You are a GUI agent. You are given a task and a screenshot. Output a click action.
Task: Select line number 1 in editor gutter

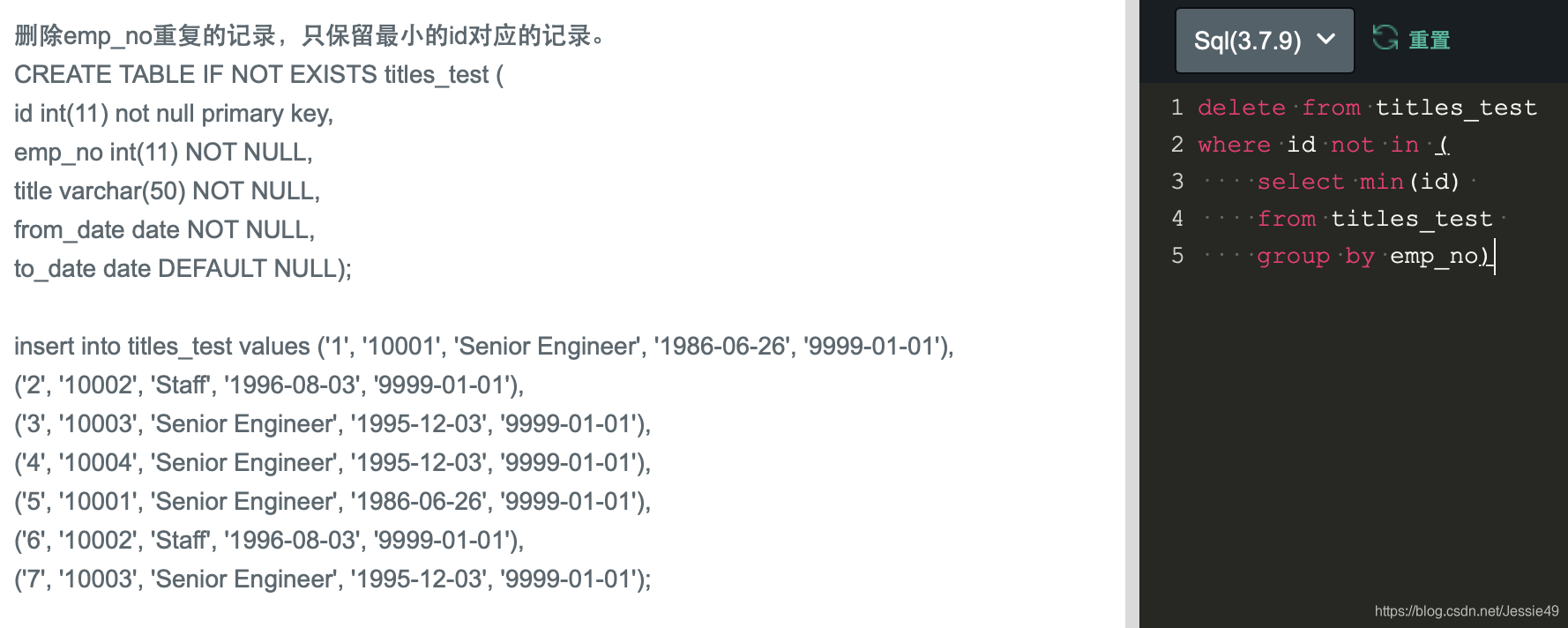(1176, 108)
